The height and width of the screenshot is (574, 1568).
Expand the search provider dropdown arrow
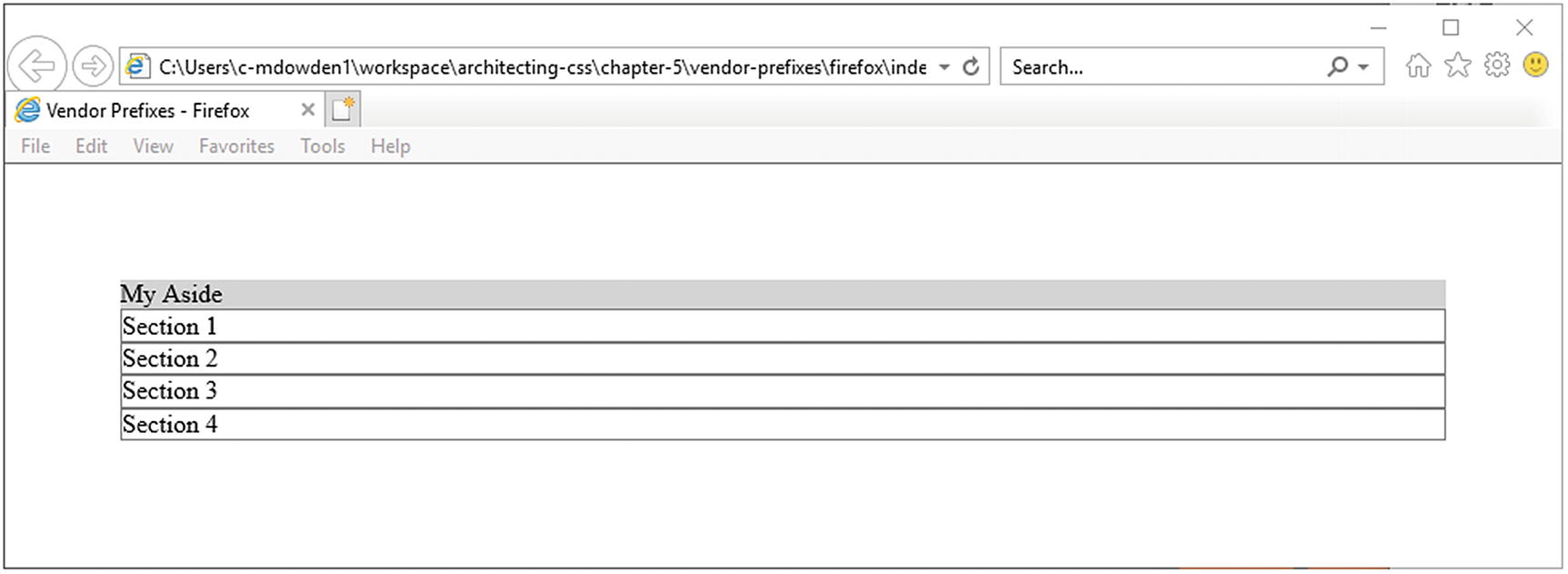coord(1363,67)
